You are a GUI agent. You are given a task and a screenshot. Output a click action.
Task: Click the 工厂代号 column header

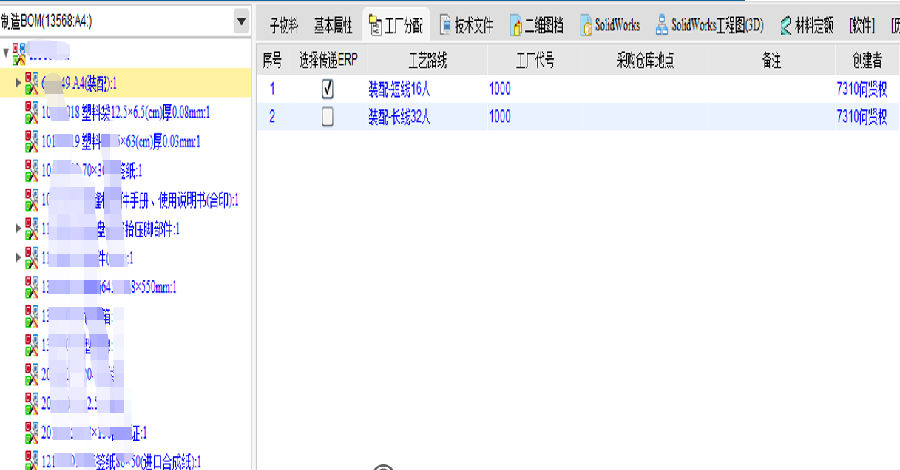(534, 60)
